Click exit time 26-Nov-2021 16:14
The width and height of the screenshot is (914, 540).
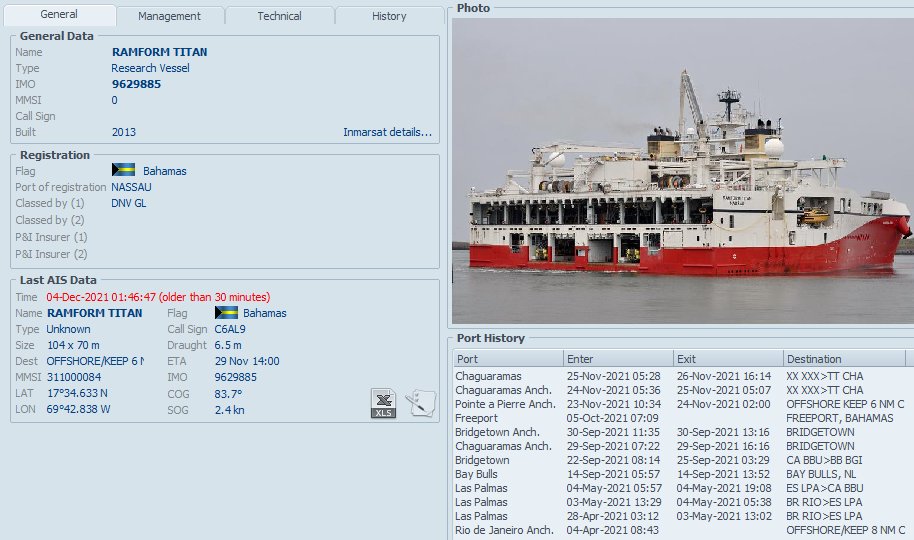(x=724, y=376)
